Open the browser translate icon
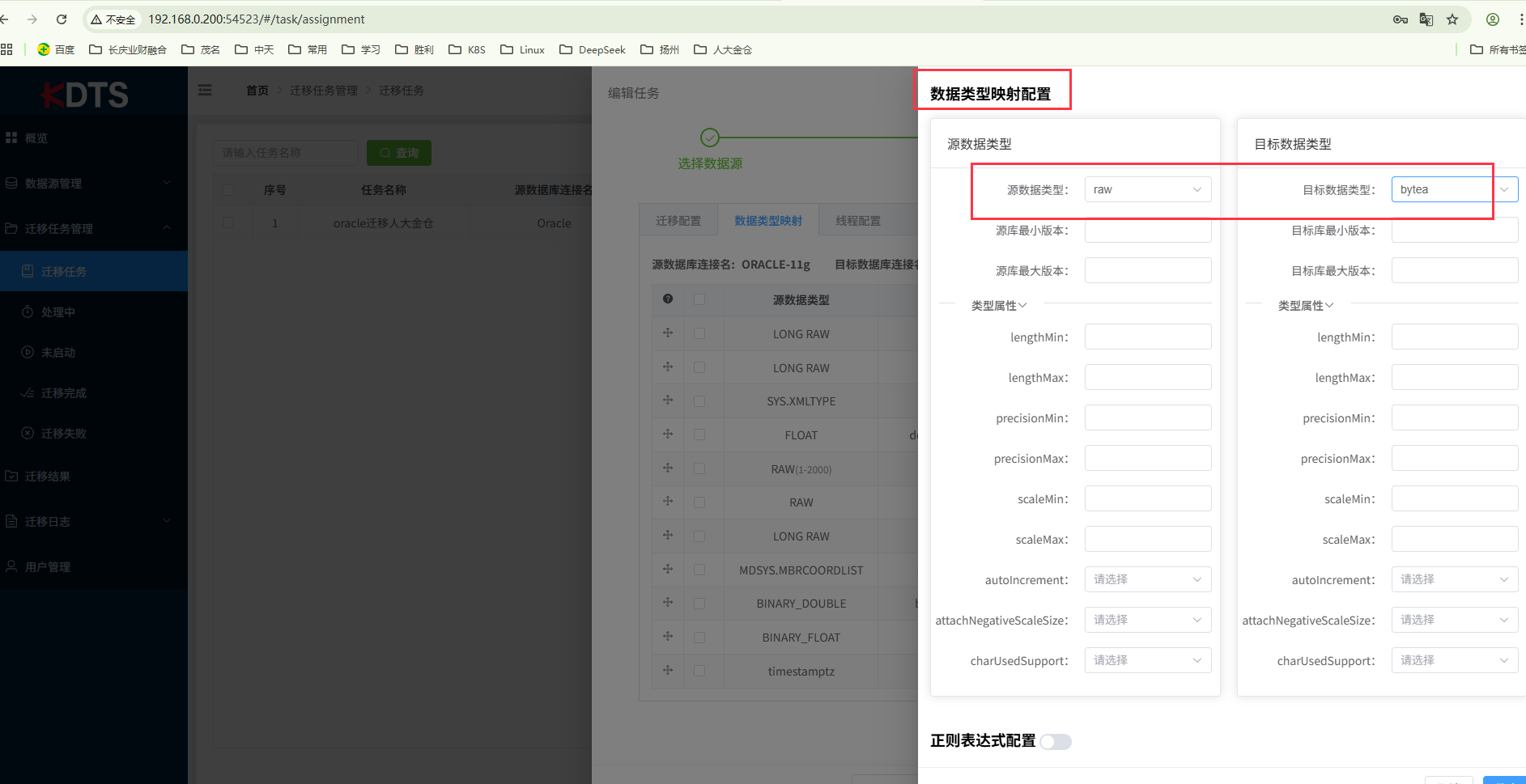 1426,19
